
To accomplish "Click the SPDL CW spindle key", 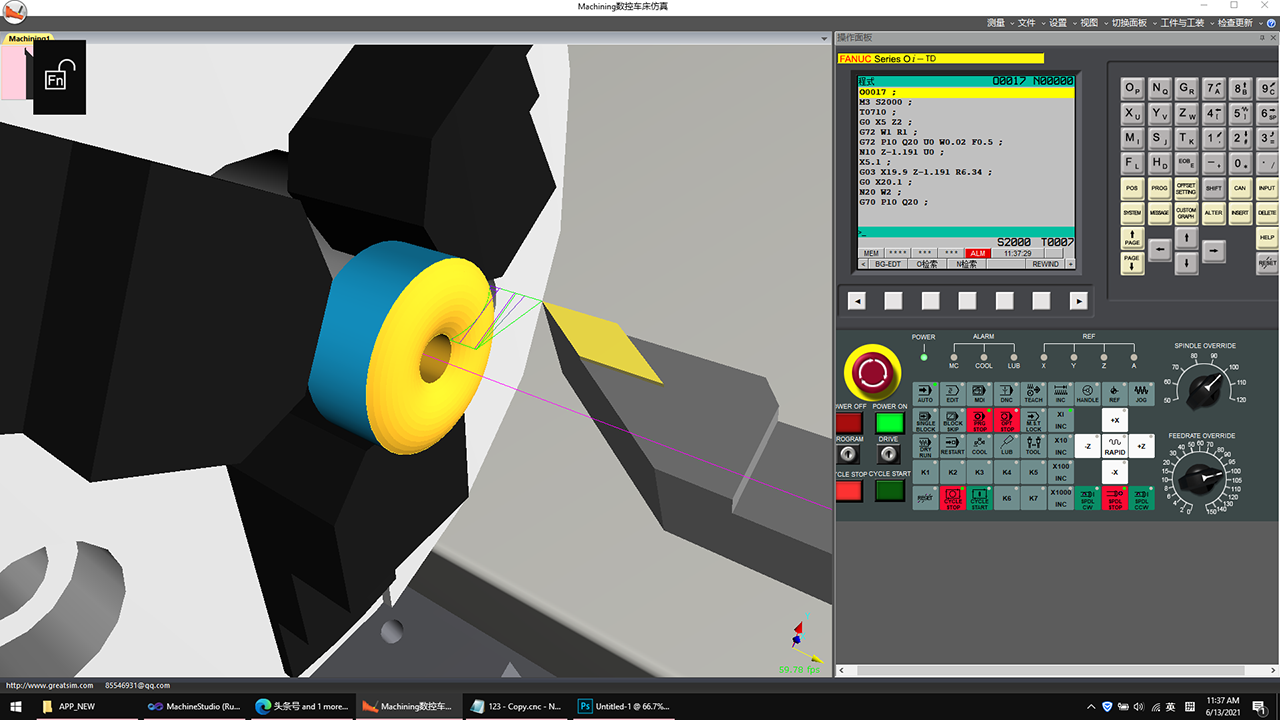I will point(1087,498).
